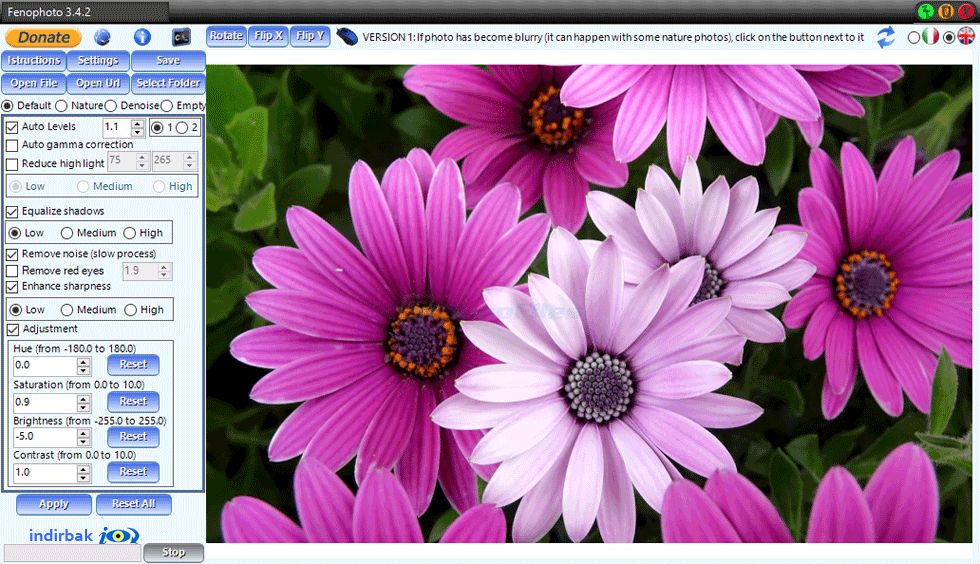Select the Default preset
The image size is (980, 564).
coord(8,106)
